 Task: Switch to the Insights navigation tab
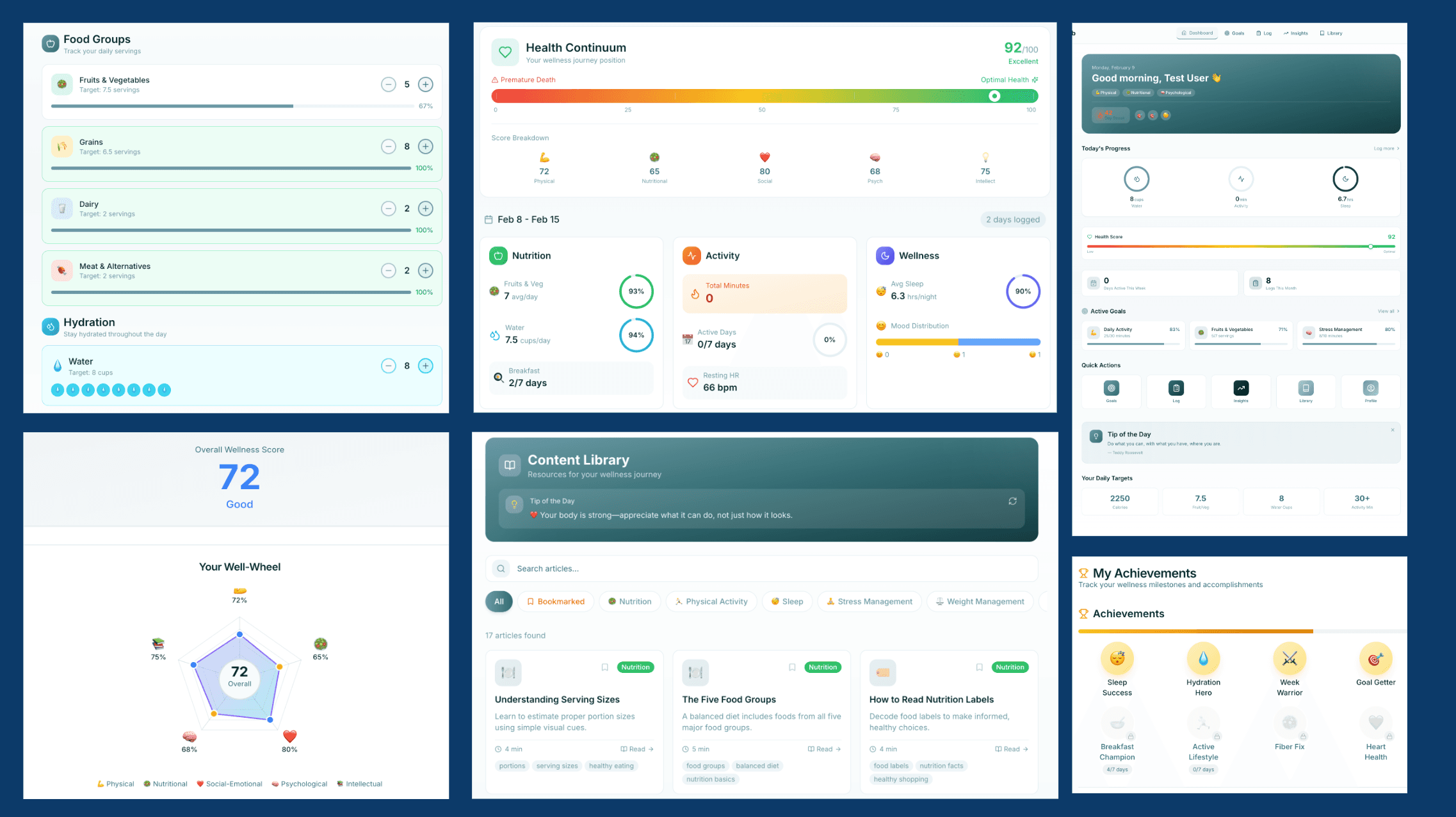coord(1296,33)
